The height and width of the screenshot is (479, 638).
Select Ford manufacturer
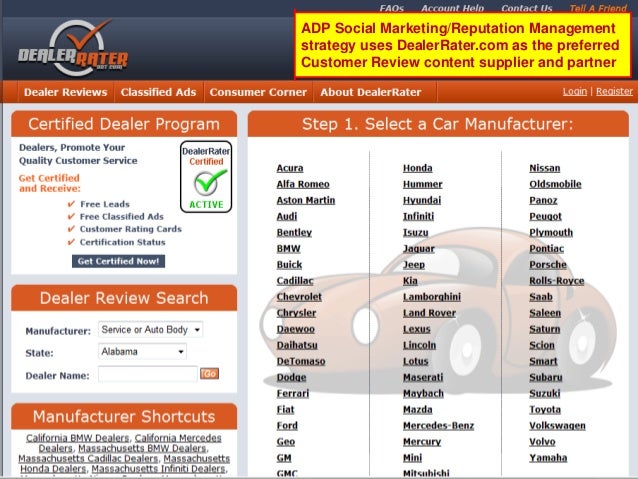287,426
